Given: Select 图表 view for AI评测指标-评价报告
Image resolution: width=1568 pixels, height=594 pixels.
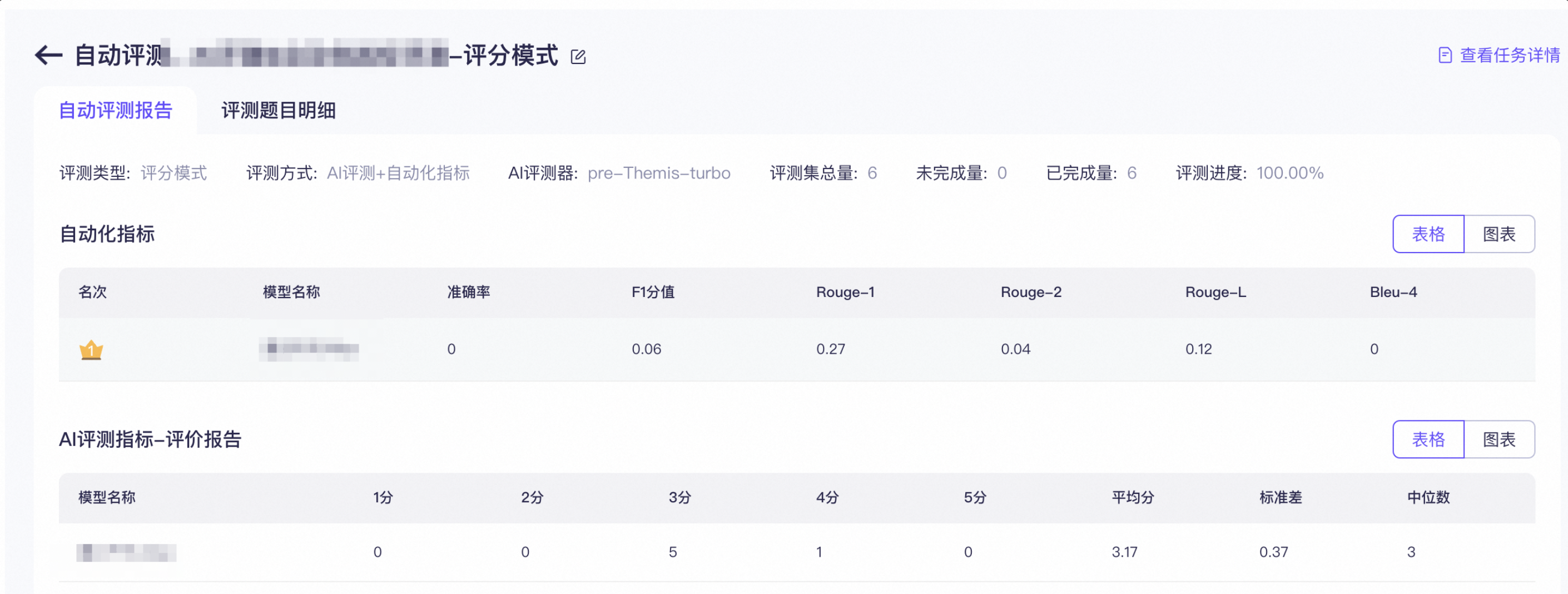Looking at the screenshot, I should (1499, 439).
